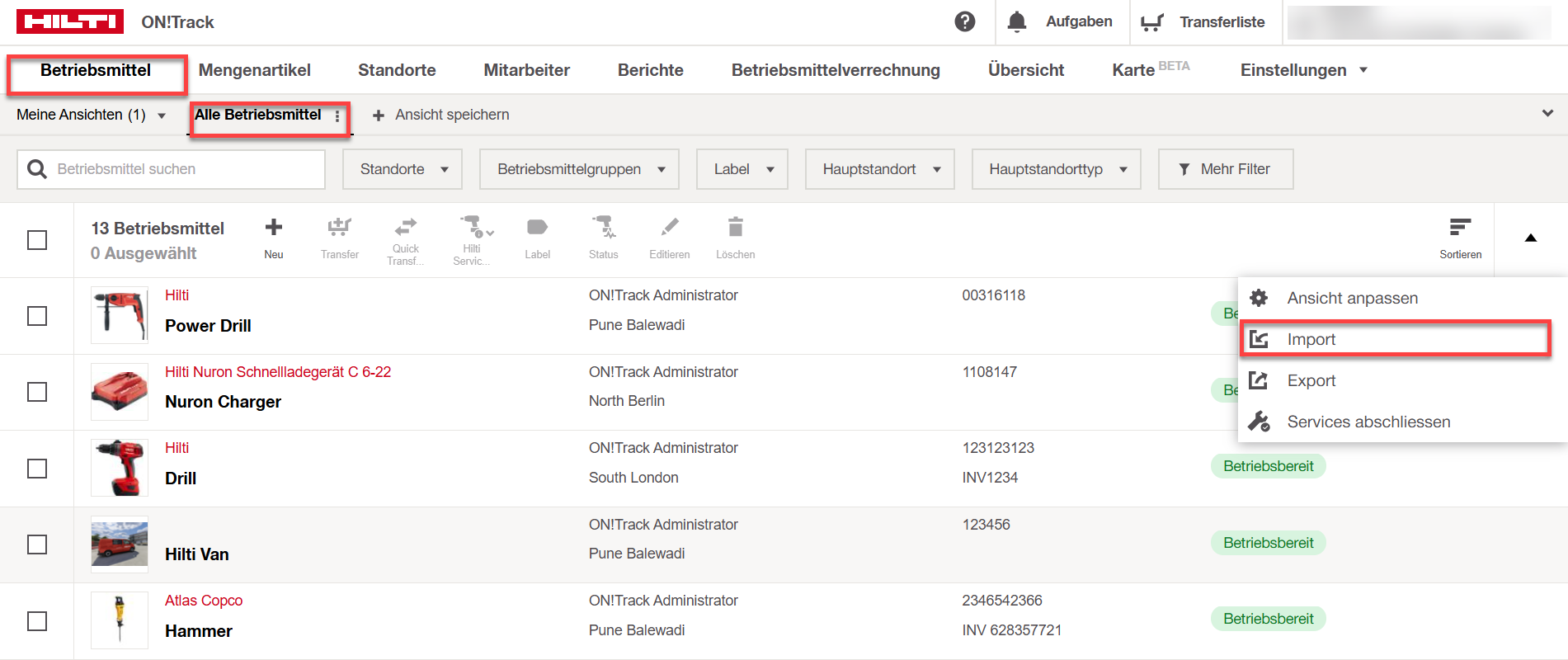The height and width of the screenshot is (660, 1568).
Task: Open the help question mark icon
Action: [x=964, y=21]
